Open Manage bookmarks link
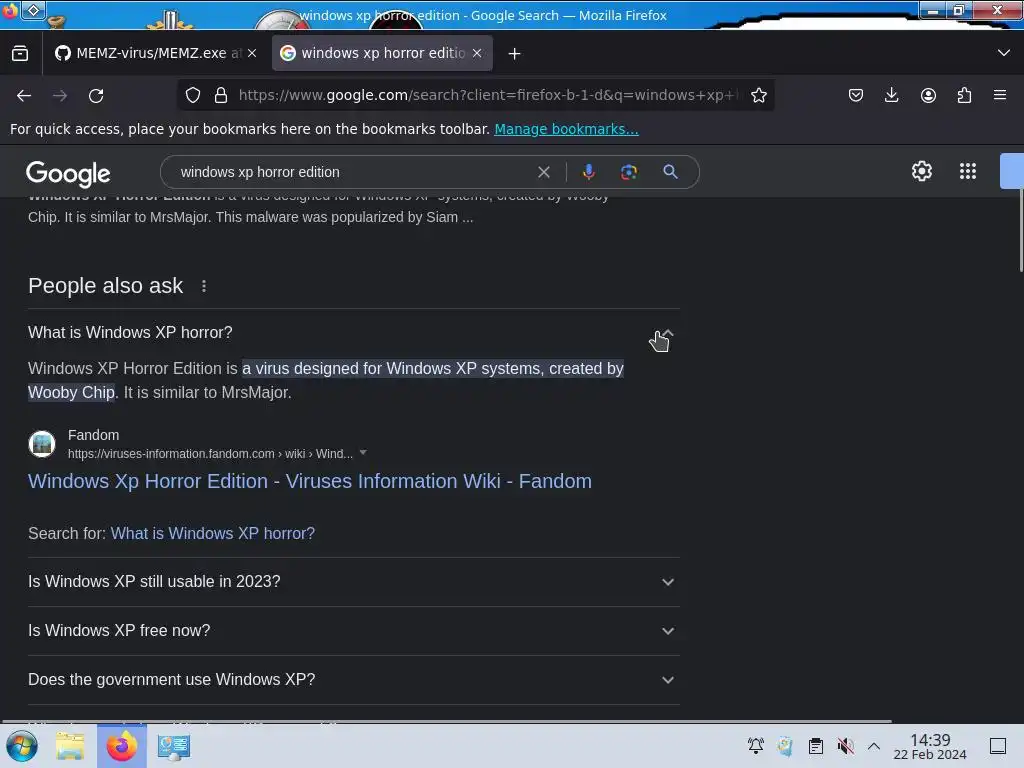The width and height of the screenshot is (1024, 768). click(566, 129)
